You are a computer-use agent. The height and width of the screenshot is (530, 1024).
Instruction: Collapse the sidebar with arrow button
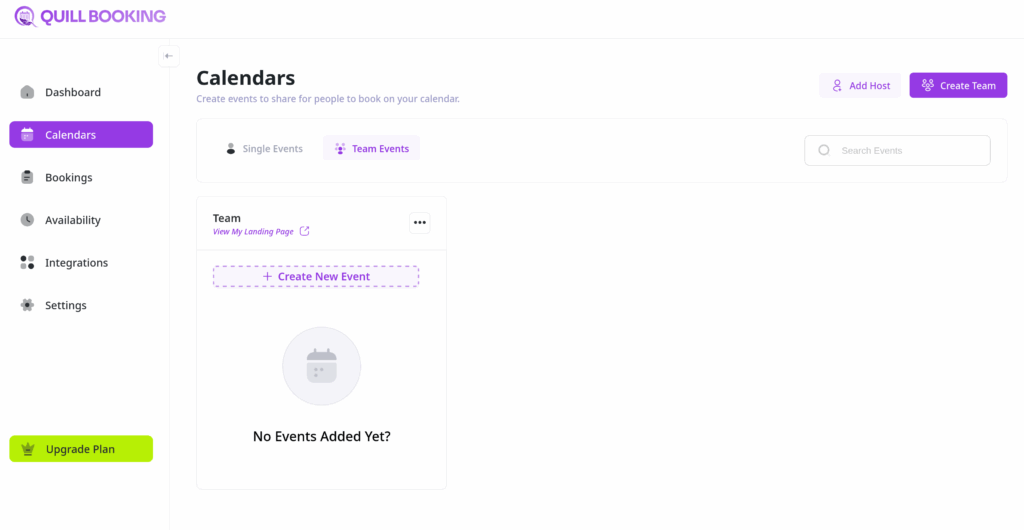coord(169,56)
